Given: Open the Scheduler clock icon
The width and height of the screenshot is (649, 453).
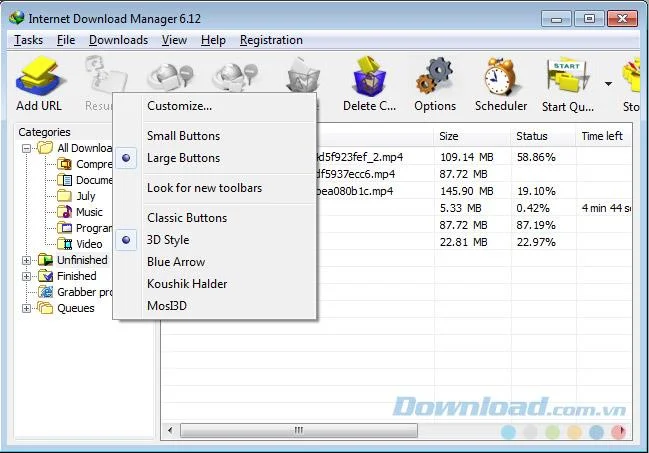Looking at the screenshot, I should pos(500,77).
